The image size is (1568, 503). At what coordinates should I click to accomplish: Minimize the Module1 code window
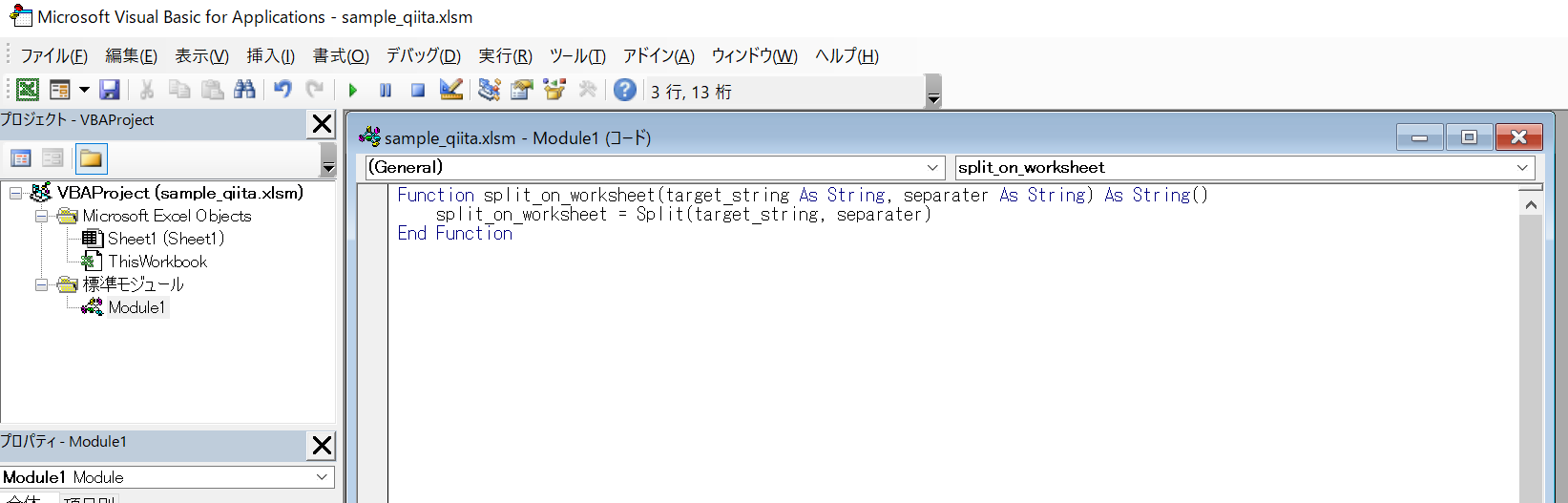(1419, 137)
